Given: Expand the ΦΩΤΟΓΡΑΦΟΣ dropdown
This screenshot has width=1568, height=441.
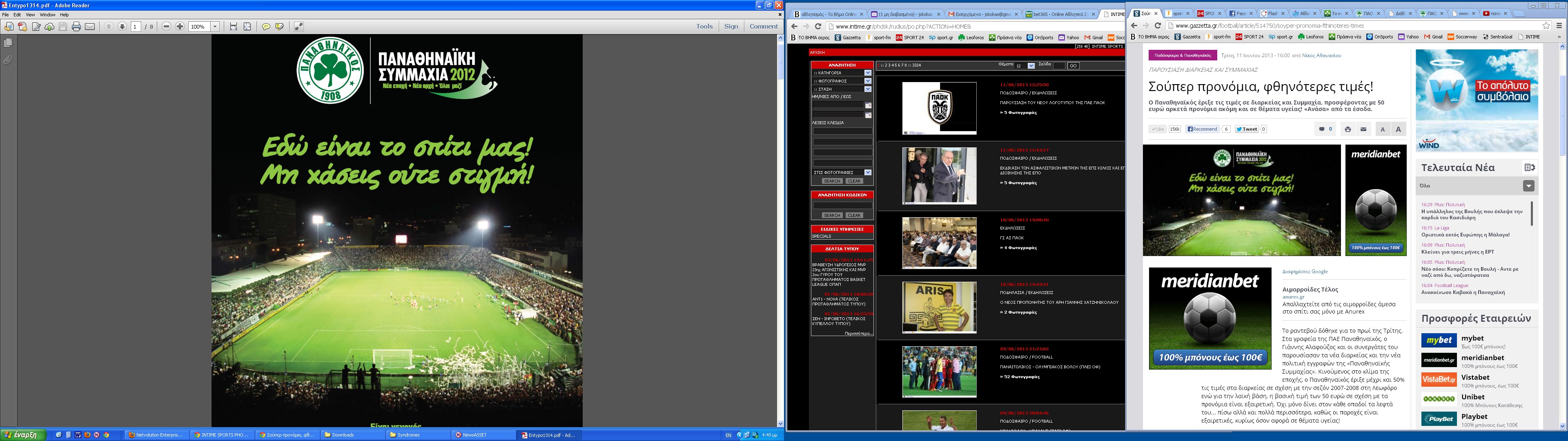Looking at the screenshot, I should 867,81.
